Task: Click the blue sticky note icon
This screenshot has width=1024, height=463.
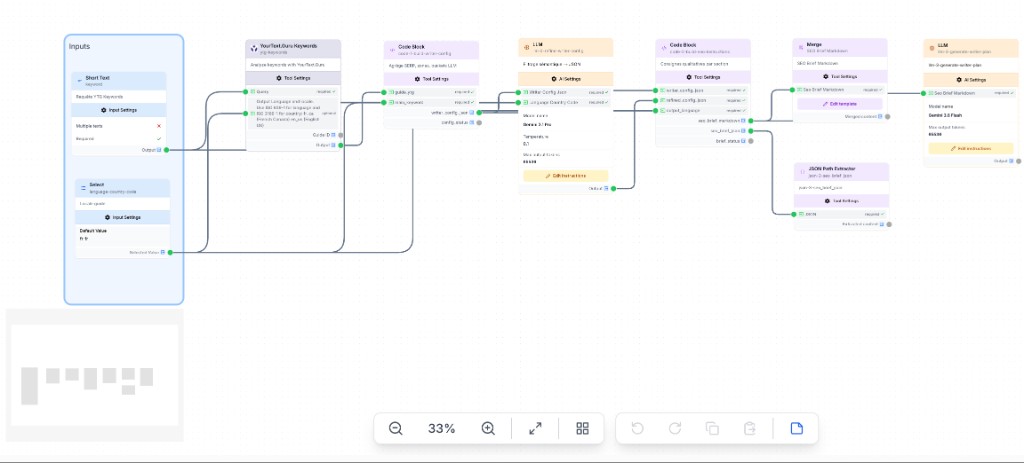Action: (x=796, y=428)
